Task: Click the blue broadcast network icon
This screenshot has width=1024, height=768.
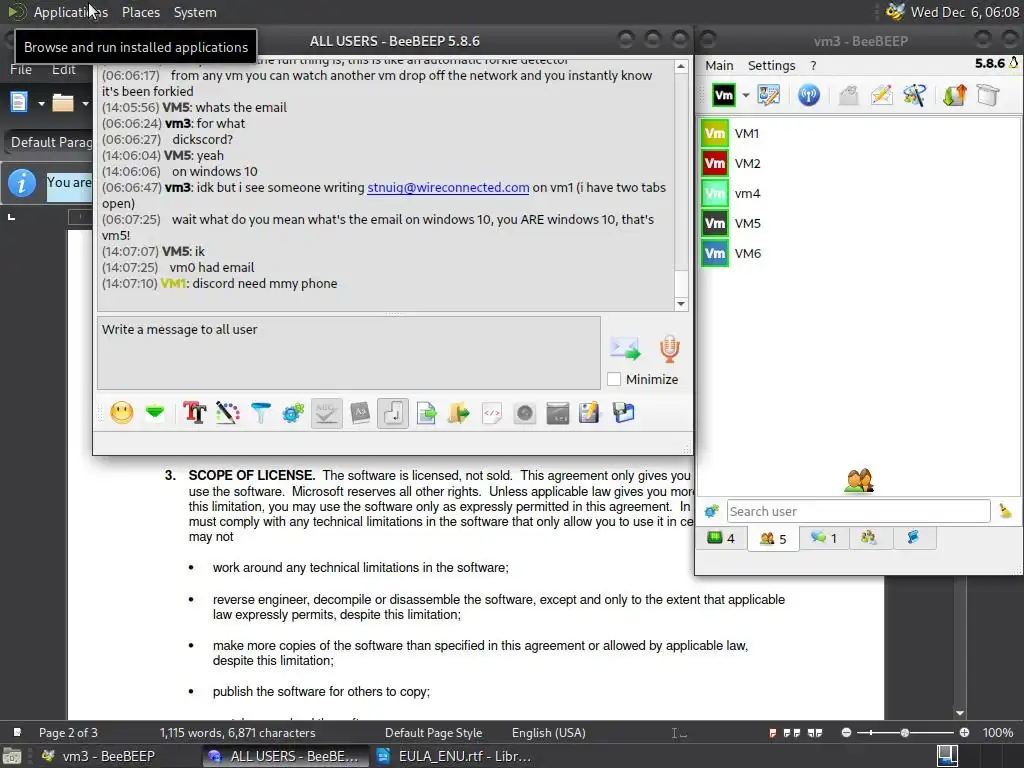Action: [x=808, y=95]
